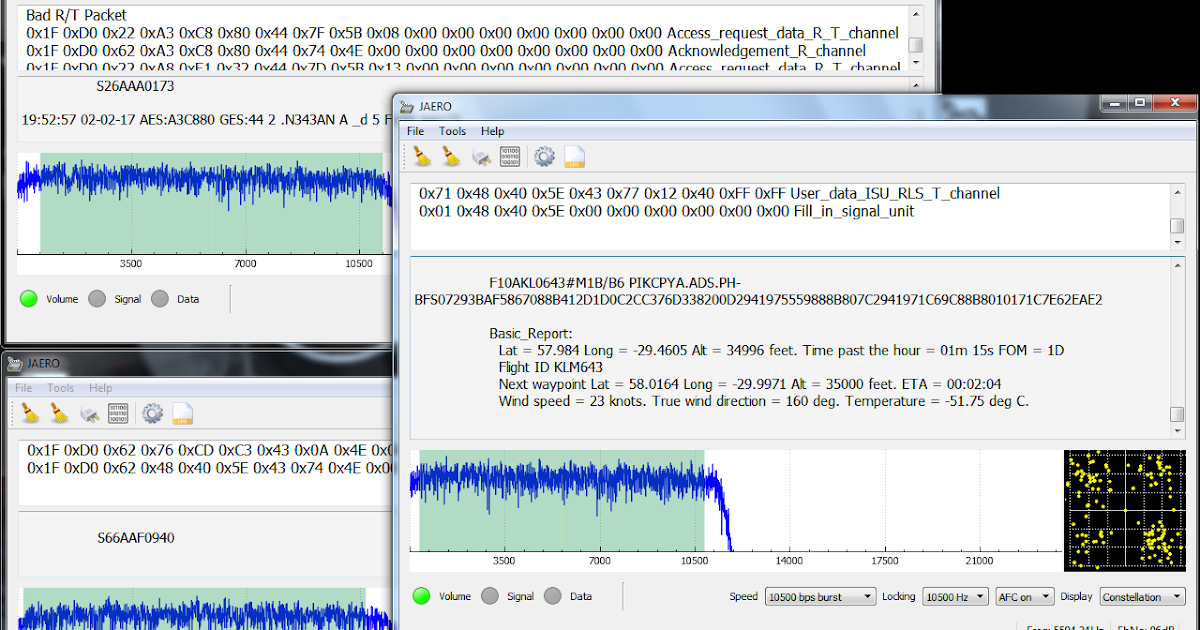Toggle the Signal indicator

(x=490, y=596)
